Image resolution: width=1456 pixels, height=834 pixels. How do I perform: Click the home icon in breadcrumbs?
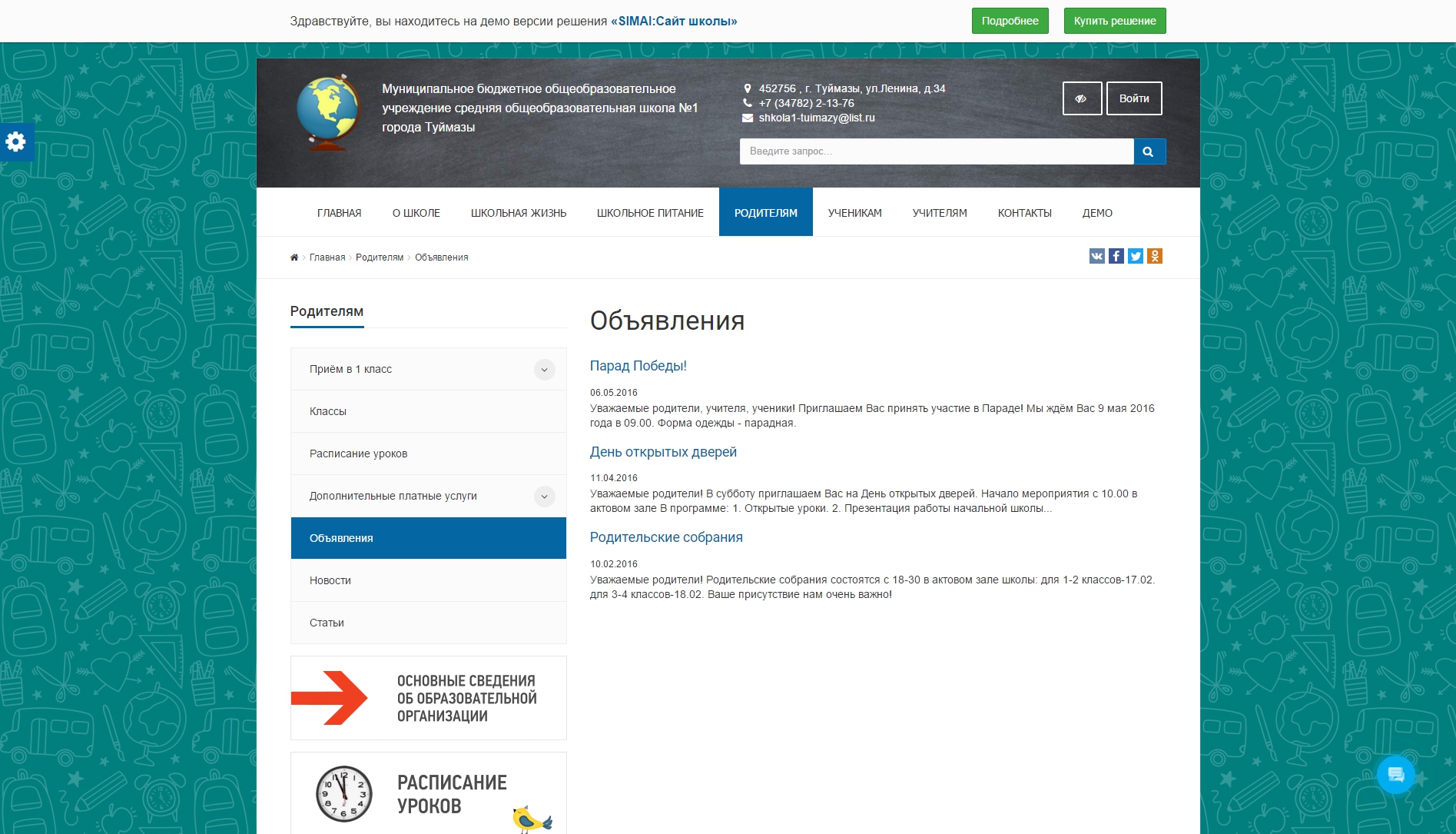[x=294, y=258]
